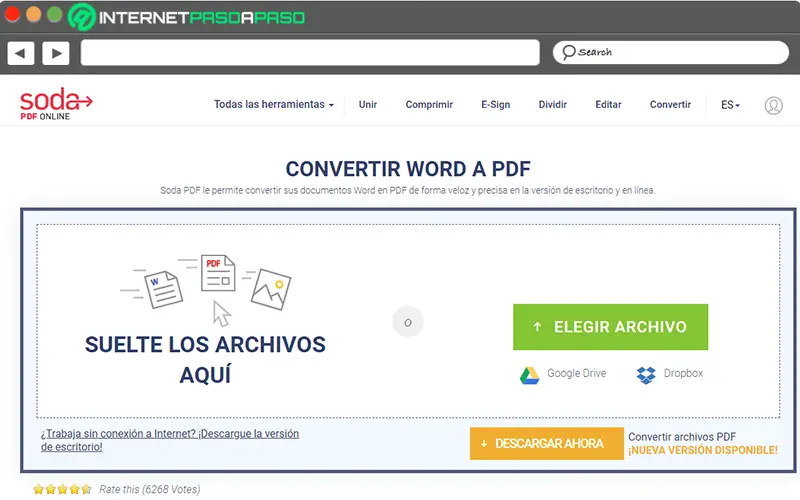The height and width of the screenshot is (500, 800).
Task: Click the Soda PDF Online logo
Action: (x=56, y=104)
